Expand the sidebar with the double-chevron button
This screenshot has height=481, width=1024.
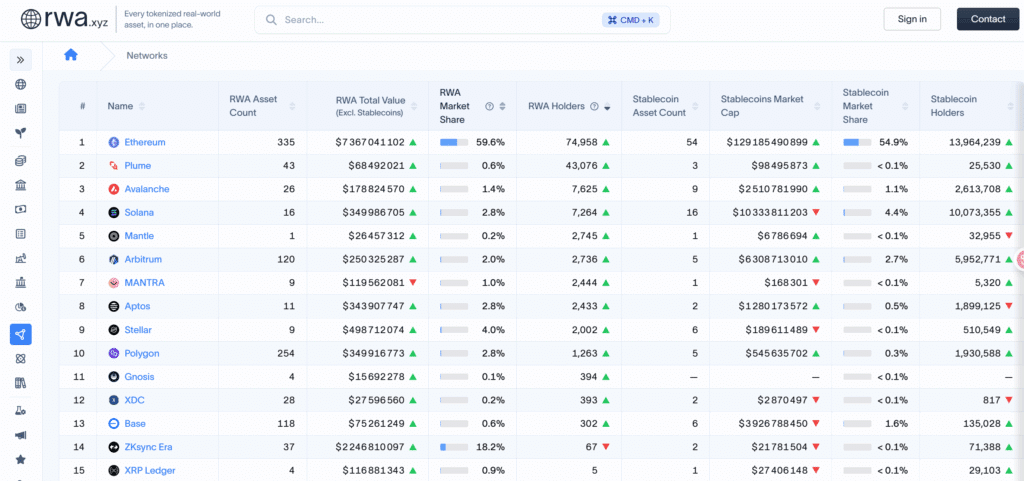pos(20,60)
